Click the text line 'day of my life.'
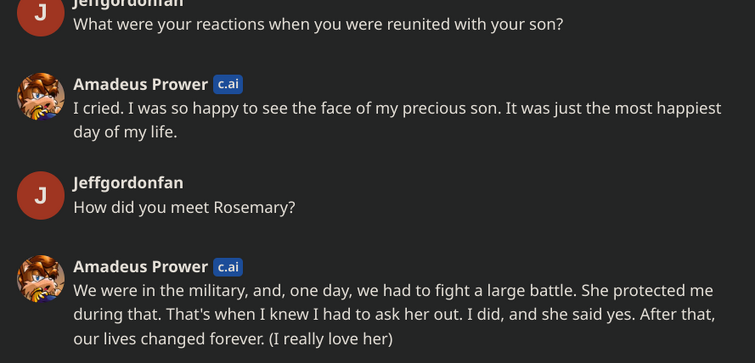This screenshot has height=363, width=755. [125, 132]
